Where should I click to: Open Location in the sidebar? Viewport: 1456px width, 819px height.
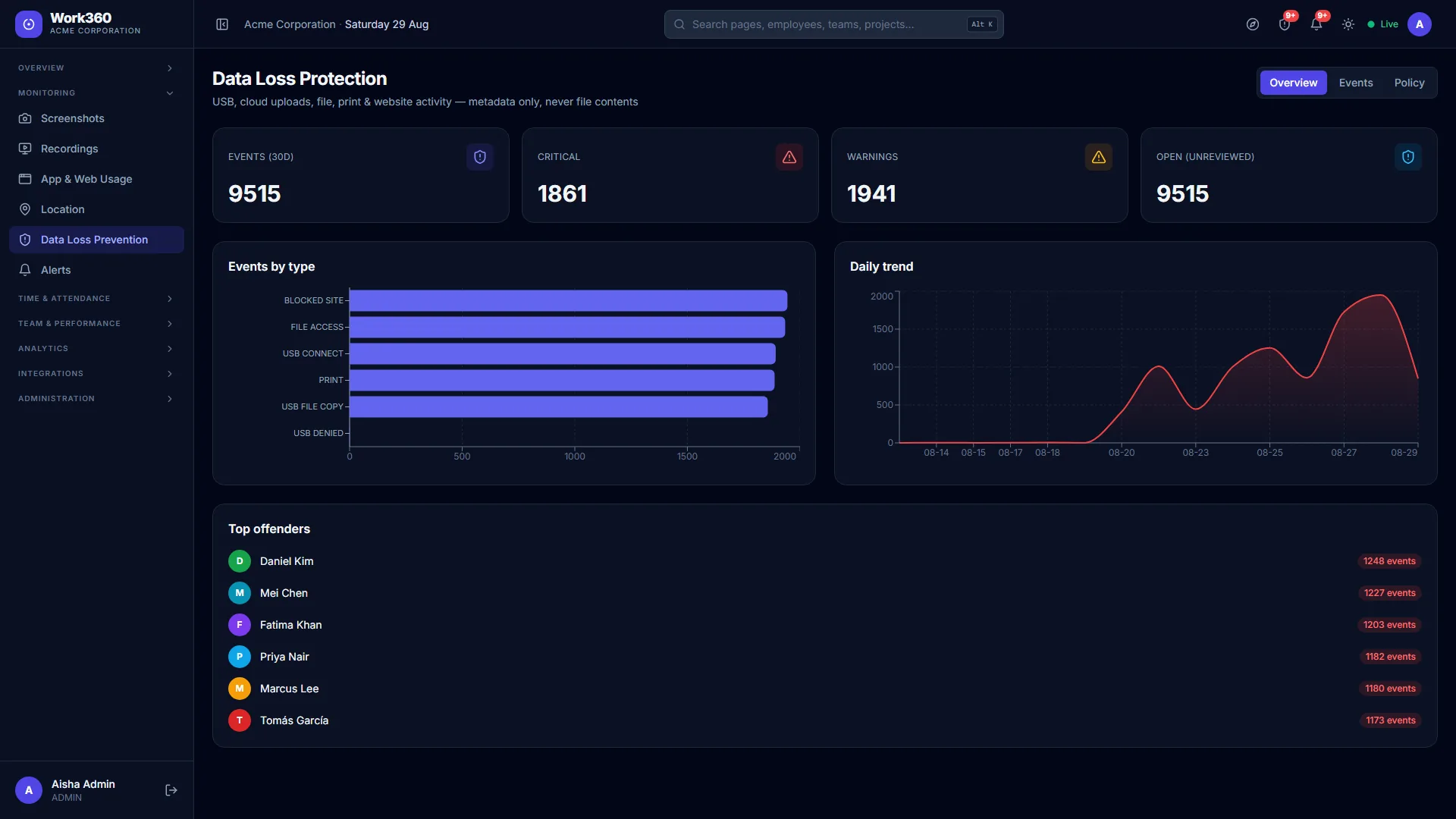point(96,209)
